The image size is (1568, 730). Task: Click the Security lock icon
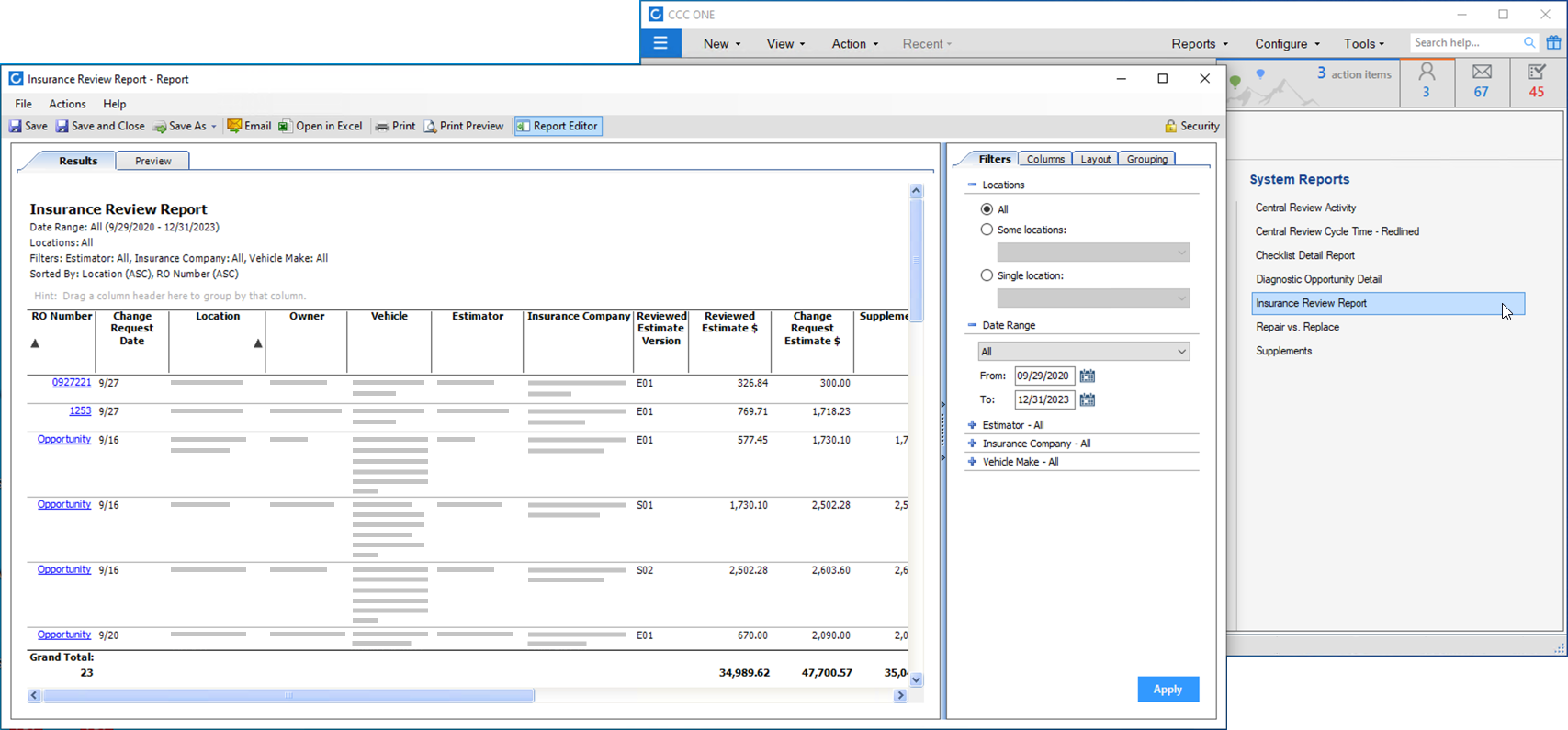[1170, 126]
